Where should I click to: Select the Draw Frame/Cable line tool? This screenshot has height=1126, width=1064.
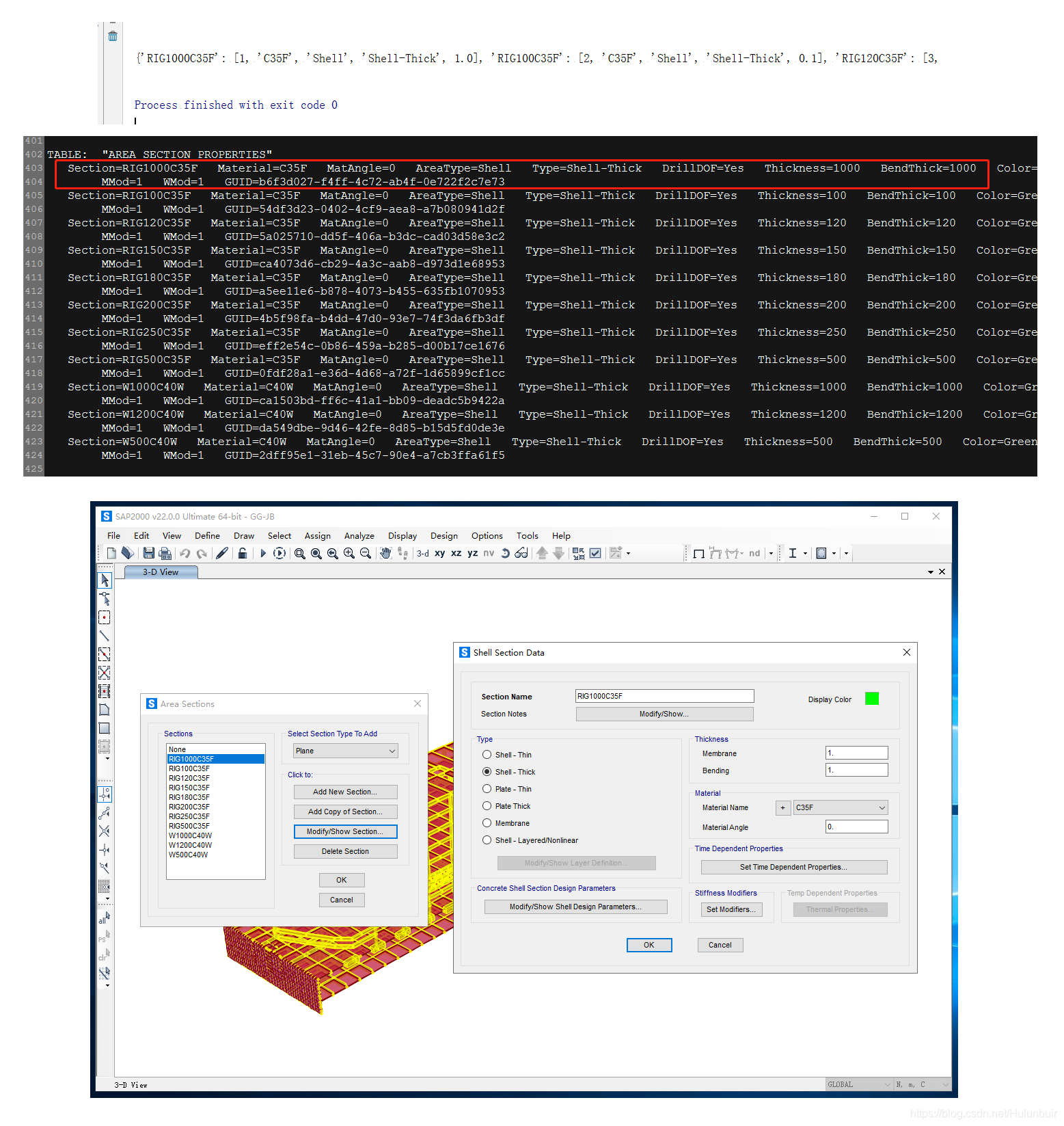[105, 636]
